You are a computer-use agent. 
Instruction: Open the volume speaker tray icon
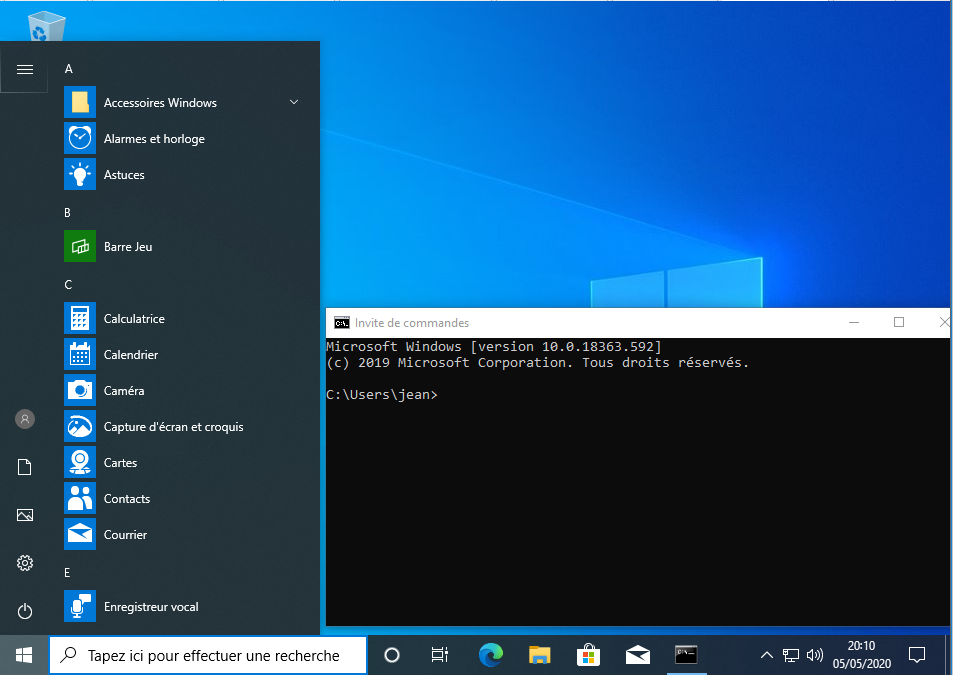pyautogui.click(x=814, y=655)
